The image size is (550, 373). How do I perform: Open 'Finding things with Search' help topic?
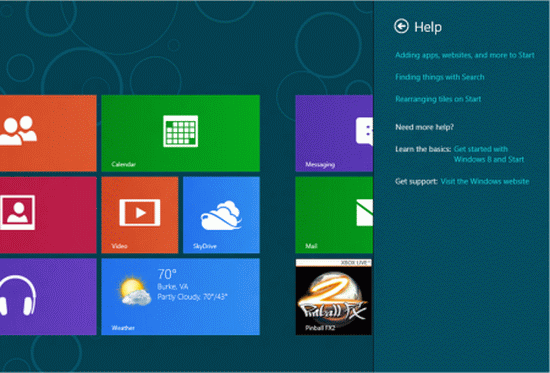[440, 77]
